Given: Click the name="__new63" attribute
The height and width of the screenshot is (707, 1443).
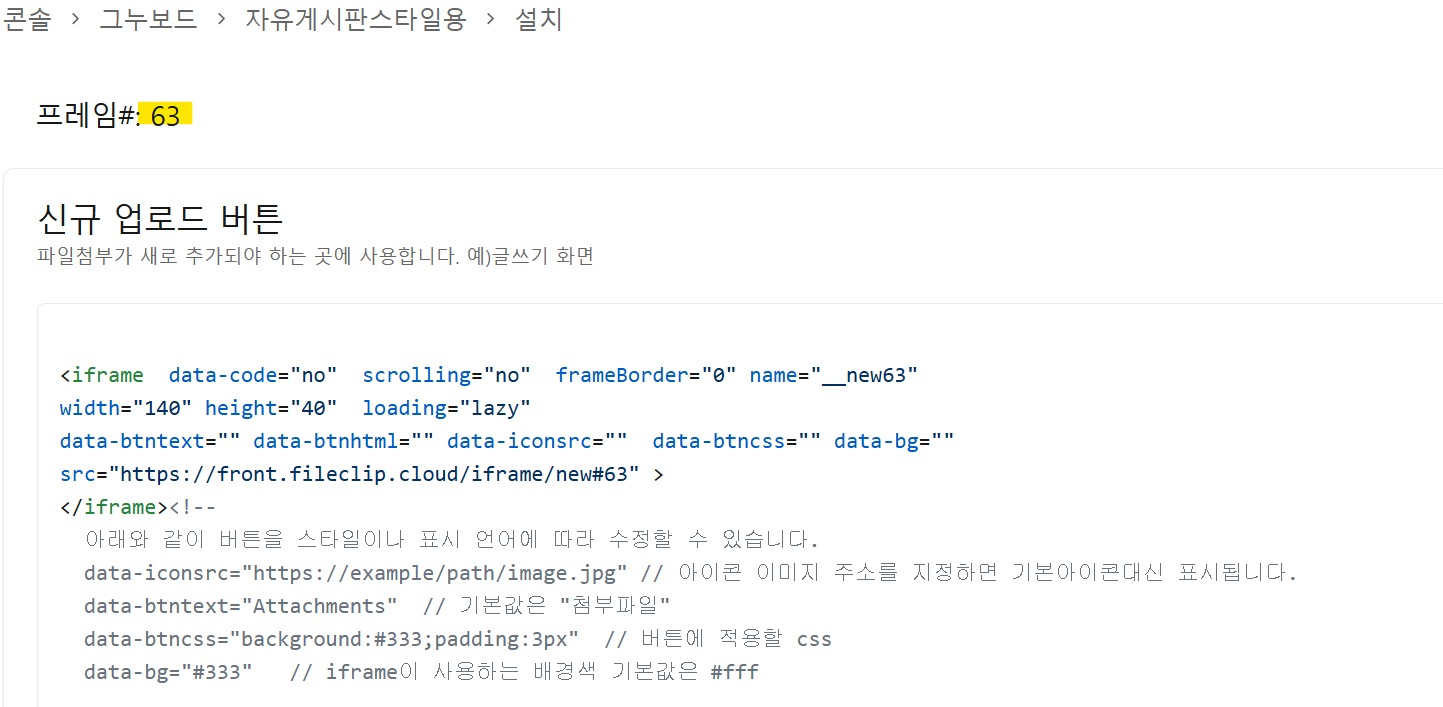Looking at the screenshot, I should 836,374.
